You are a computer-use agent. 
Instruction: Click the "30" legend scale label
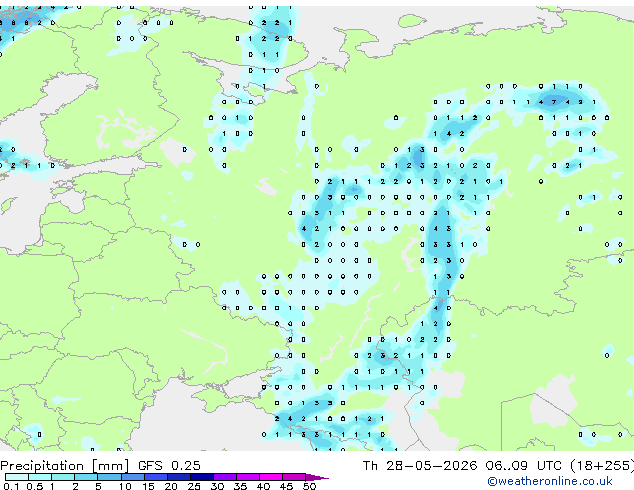pos(217,486)
